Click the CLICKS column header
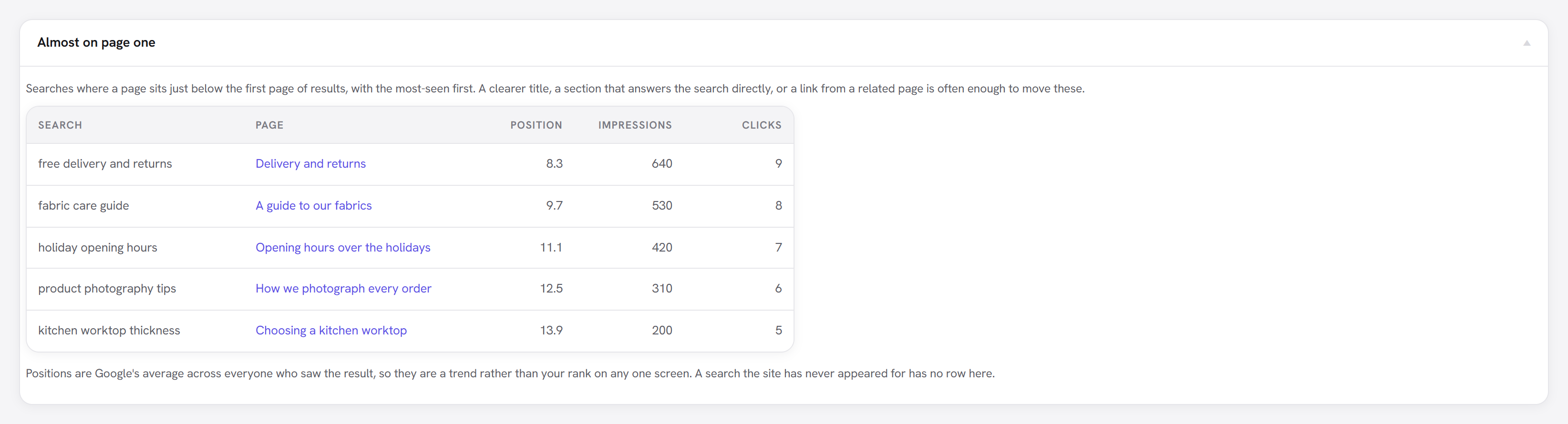This screenshot has height=424, width=1568. 762,125
